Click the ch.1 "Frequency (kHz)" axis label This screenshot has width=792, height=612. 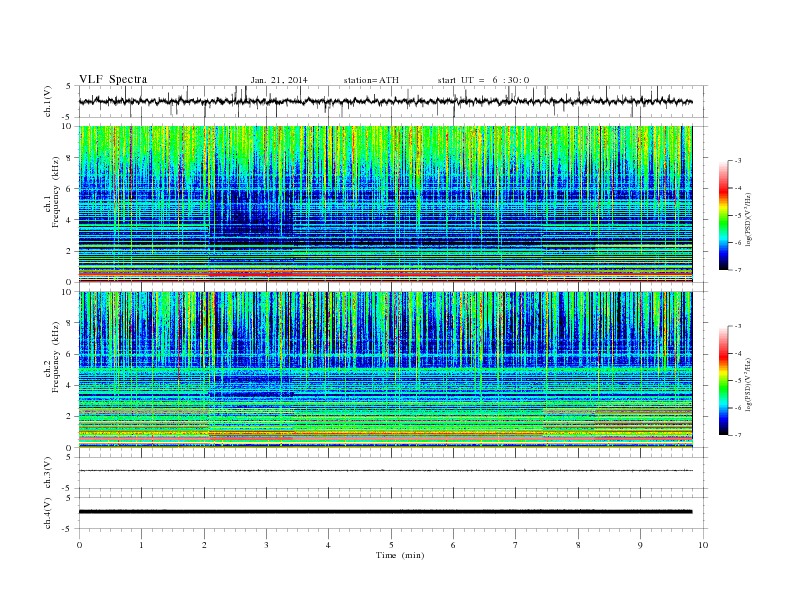click(56, 192)
